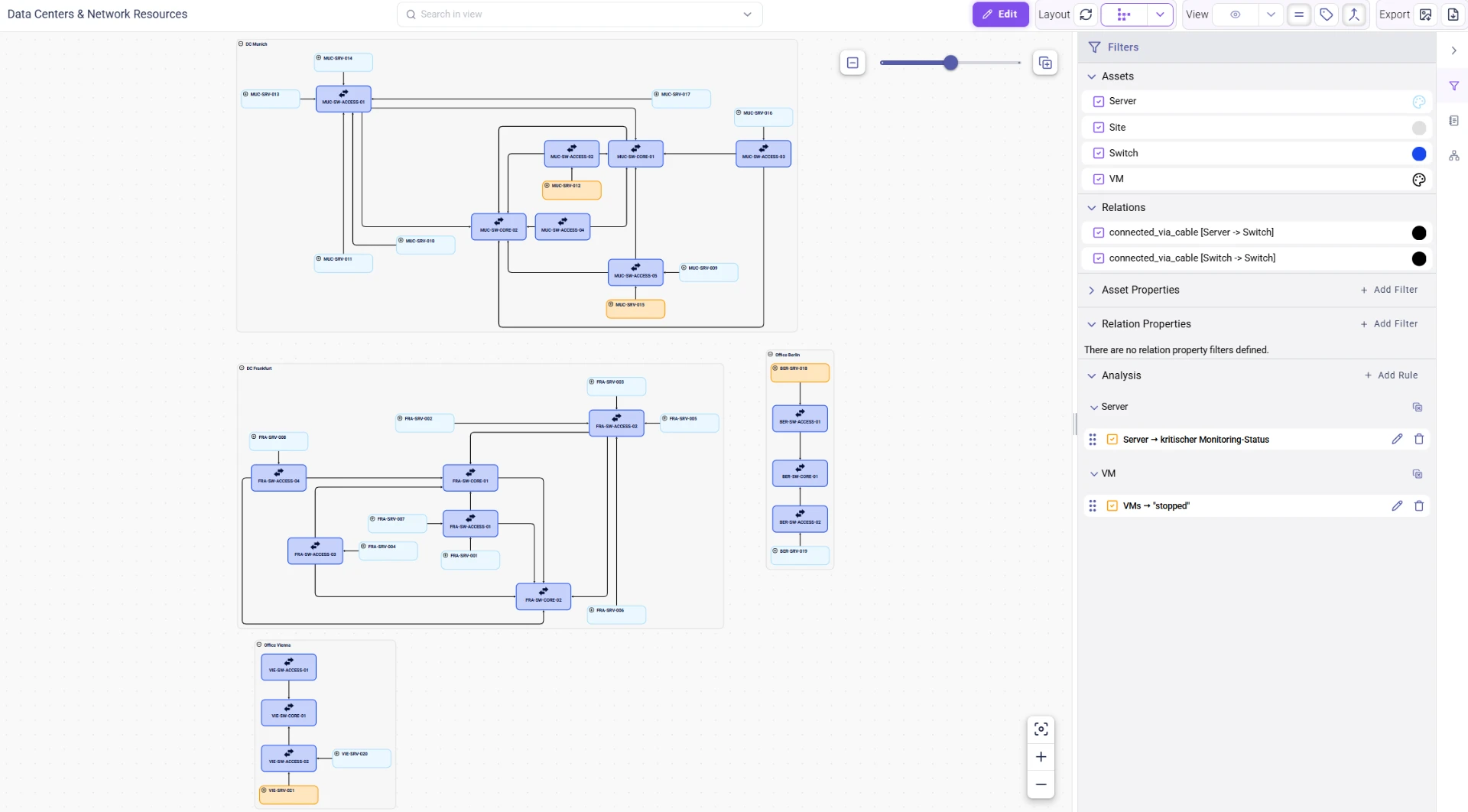The width and height of the screenshot is (1468, 812).
Task: Select the BER-SW-CORE-01 switch node
Action: [800, 473]
